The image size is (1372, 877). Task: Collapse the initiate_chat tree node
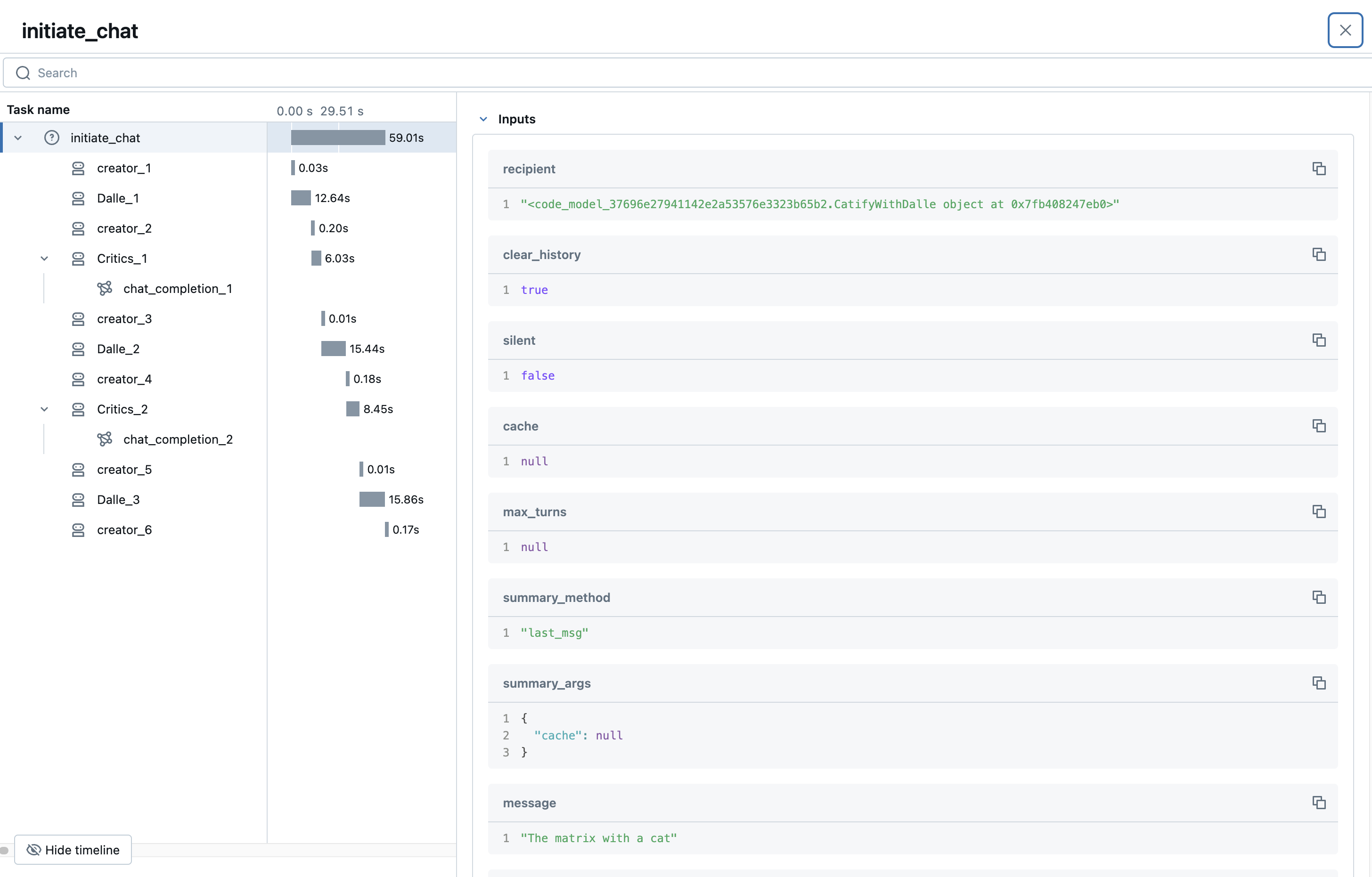pos(17,137)
